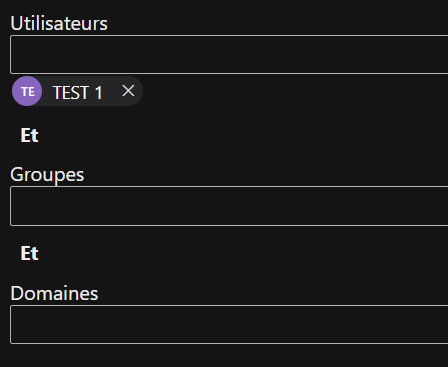
Task: Open the user picker under Utilisateurs
Action: point(229,54)
